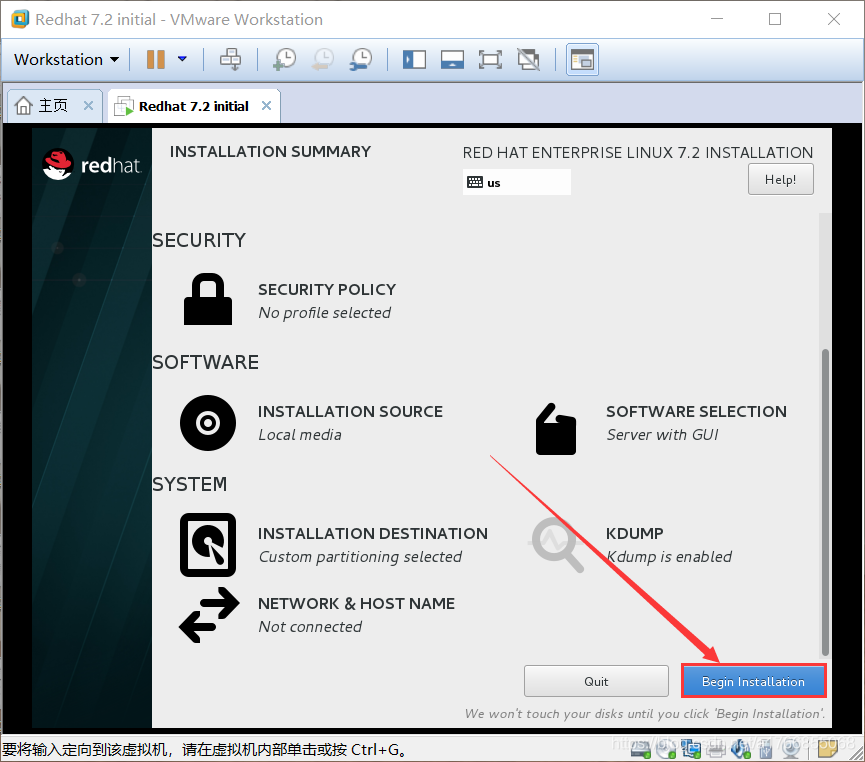Click the Quit button
Viewport: 865px width, 762px height.
[x=596, y=681]
